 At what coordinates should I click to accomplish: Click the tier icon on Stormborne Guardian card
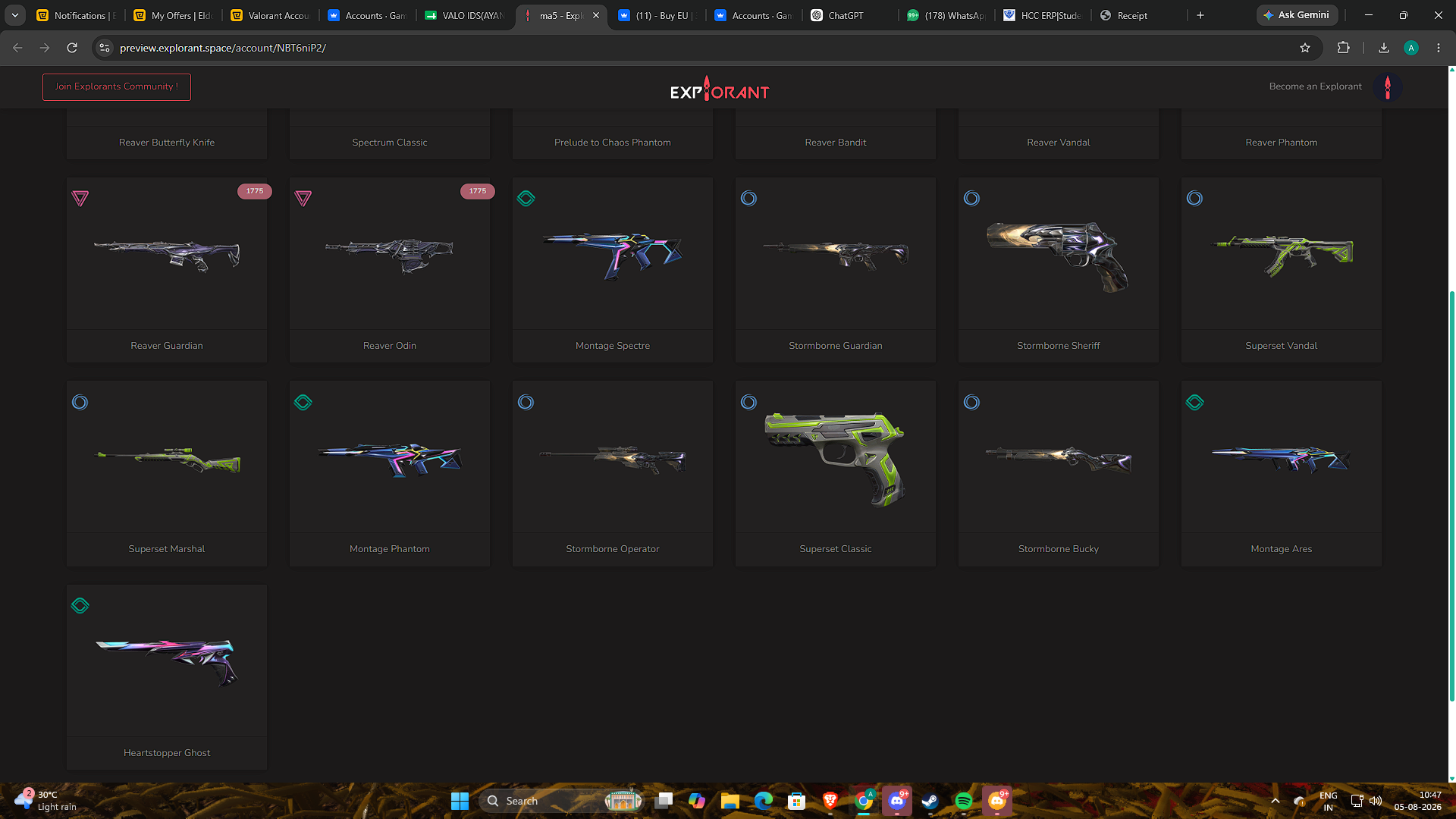pos(749,199)
